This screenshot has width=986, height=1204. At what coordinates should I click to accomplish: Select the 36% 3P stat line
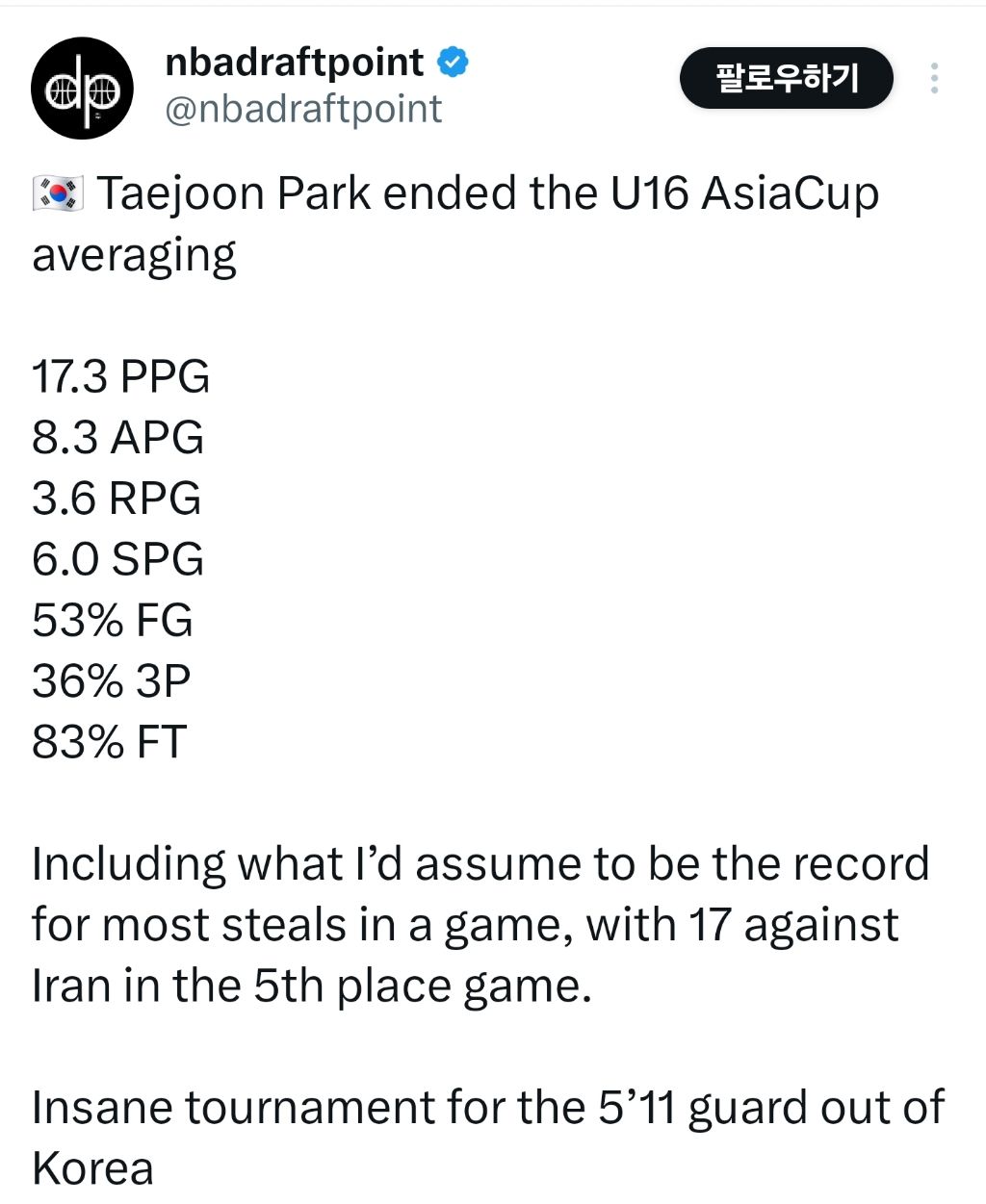(111, 681)
